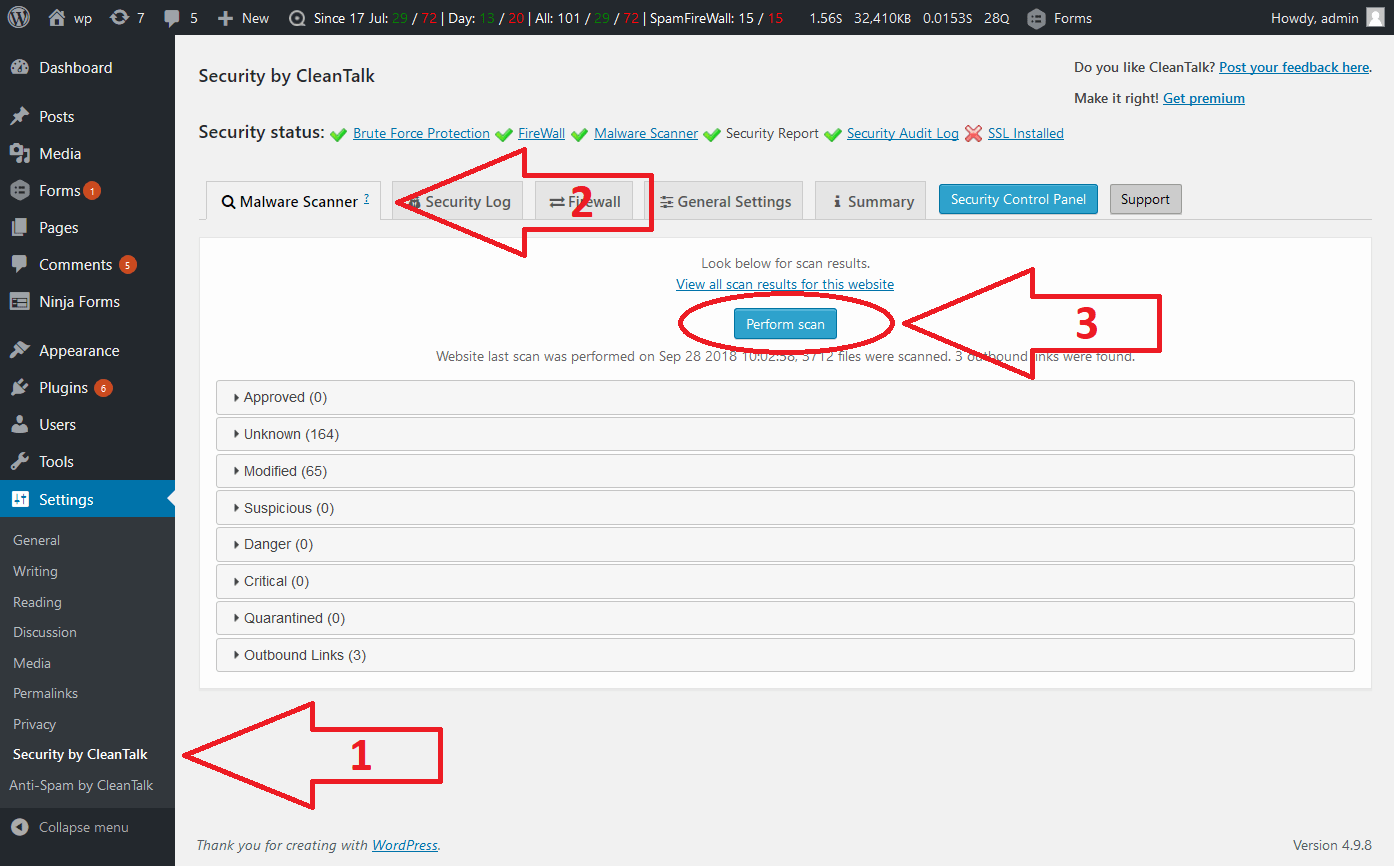Click the green Brute Force Protection checkmark
This screenshot has width=1394, height=866.
pos(338,133)
